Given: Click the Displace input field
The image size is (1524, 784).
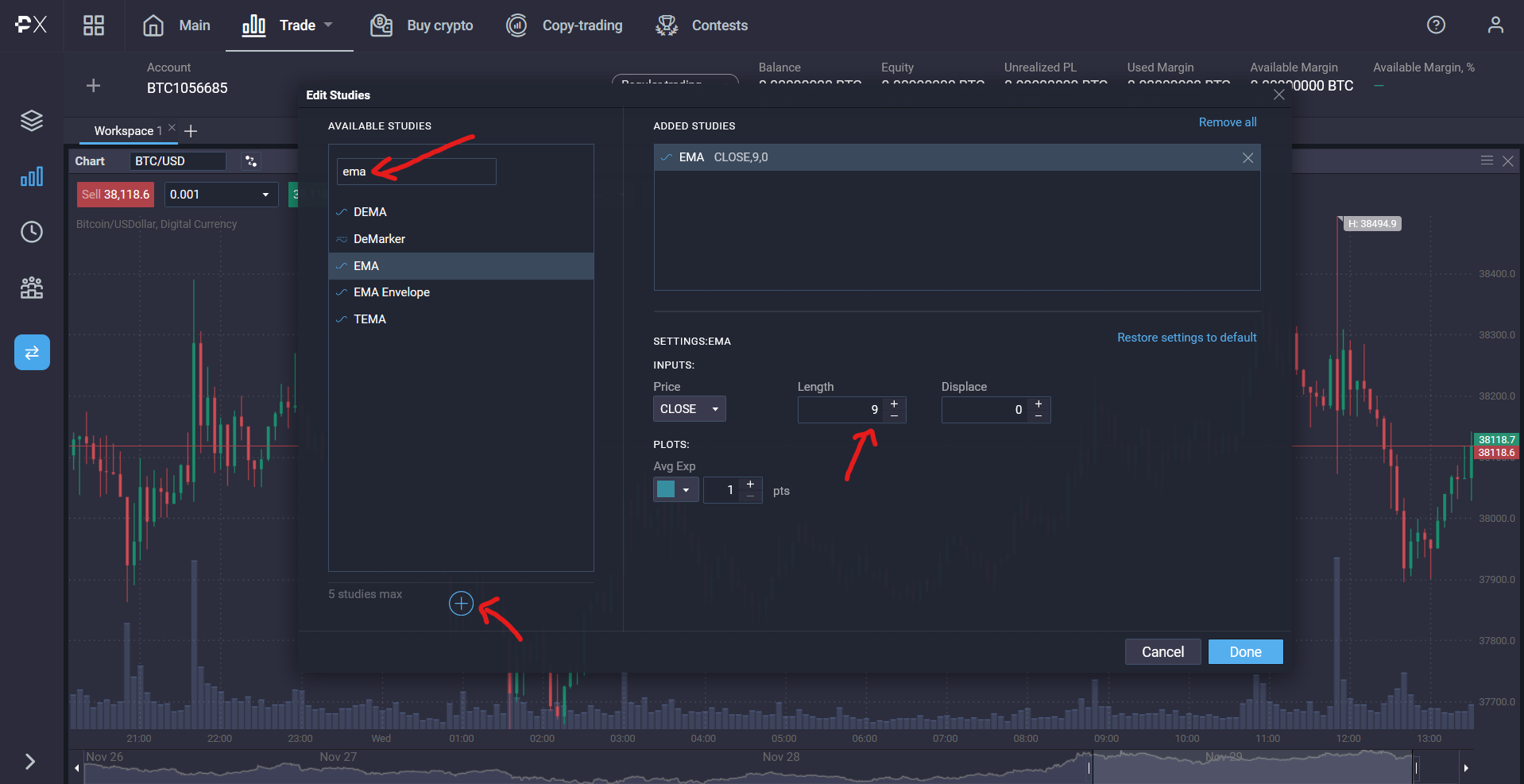Looking at the screenshot, I should pyautogui.click(x=985, y=410).
